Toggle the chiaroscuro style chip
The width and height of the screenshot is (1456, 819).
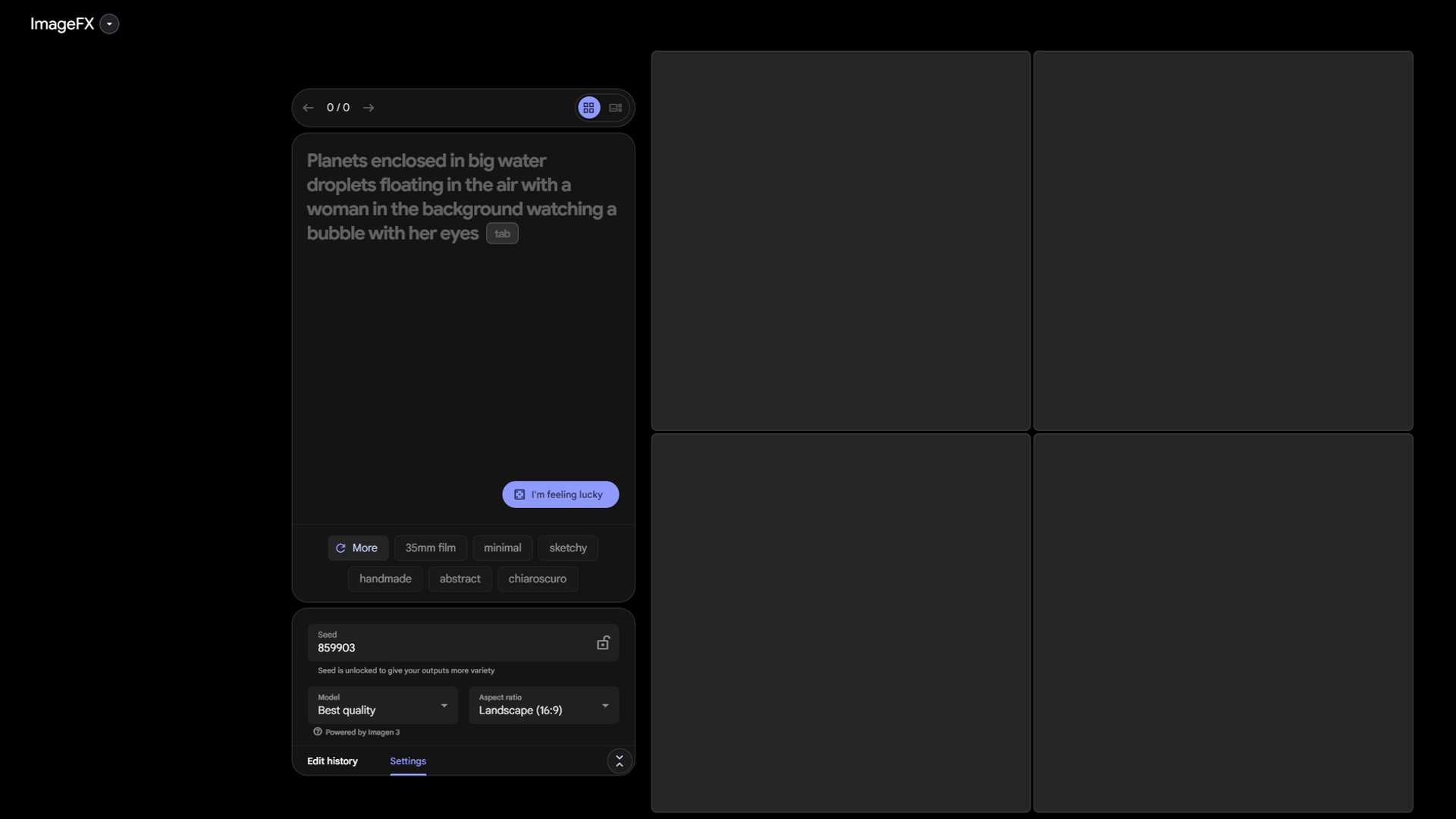click(537, 579)
